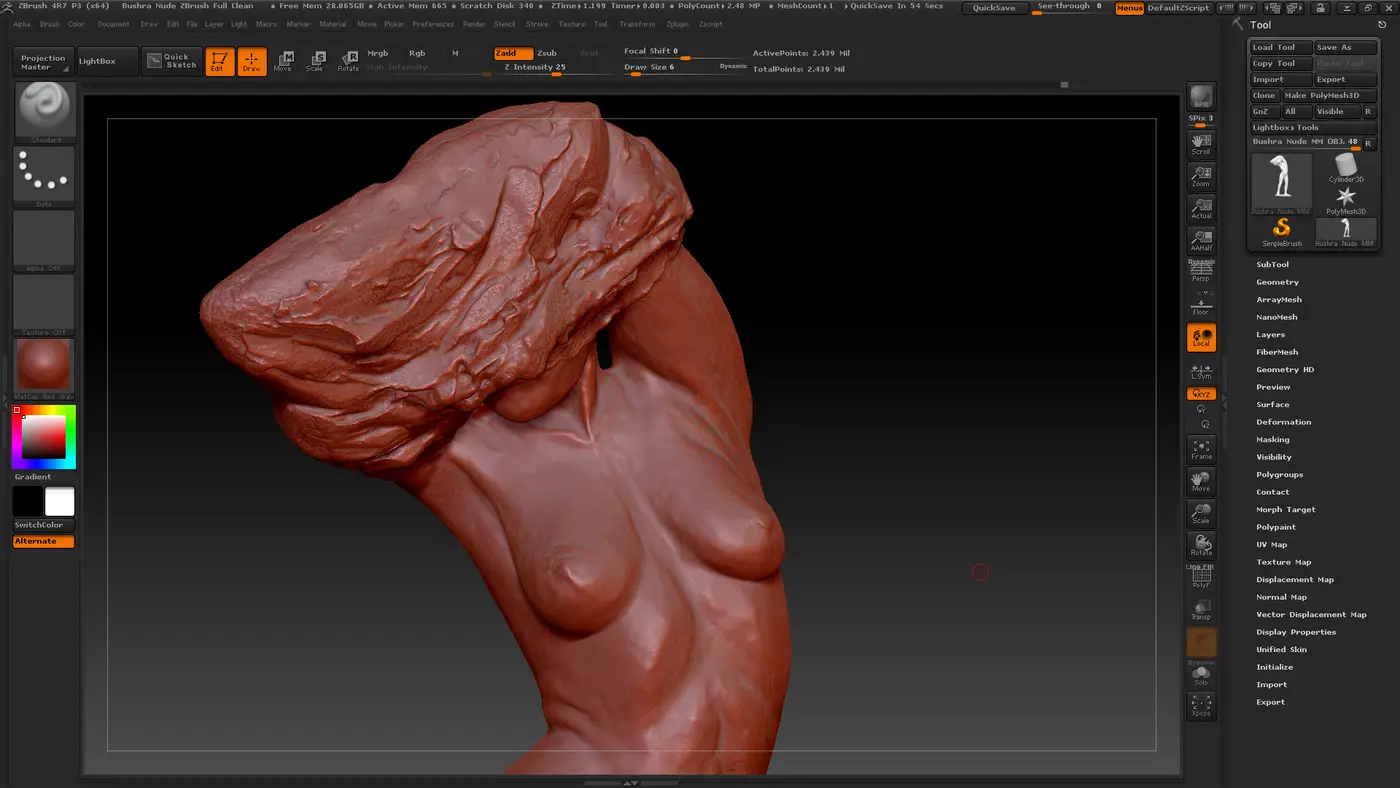Click the AAHalf icon
Screen dimensions: 1400x788
(x=1201, y=241)
